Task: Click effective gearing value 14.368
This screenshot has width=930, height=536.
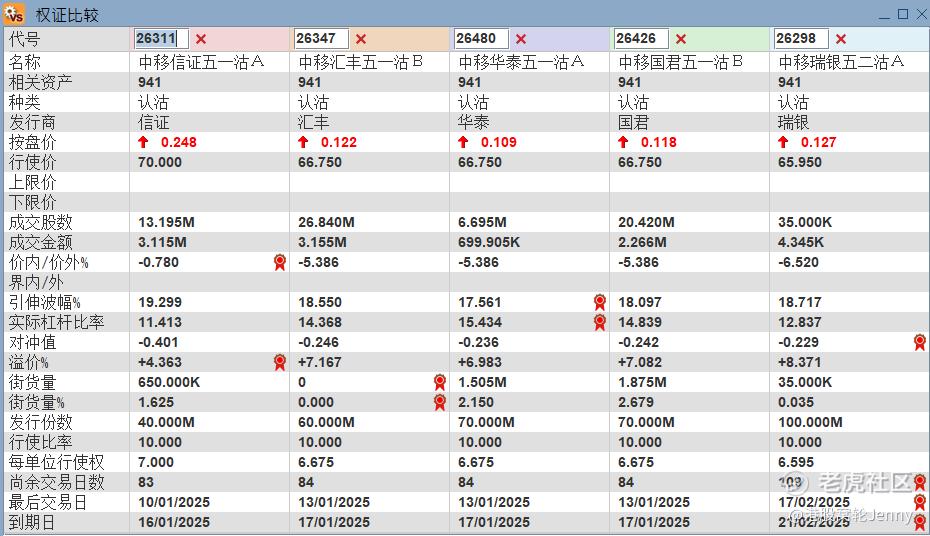Action: [x=320, y=323]
